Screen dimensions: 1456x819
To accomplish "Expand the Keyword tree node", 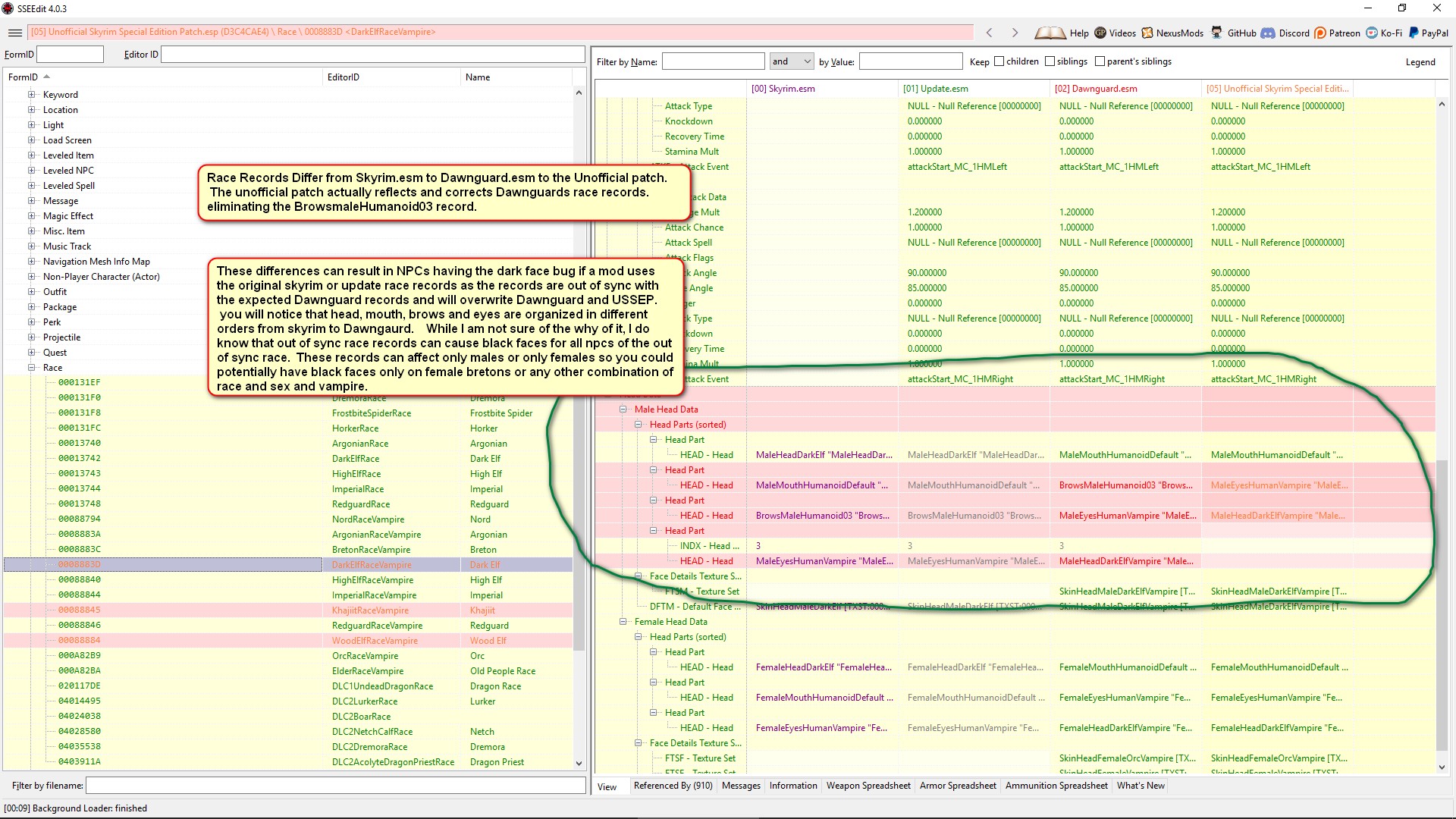I will (32, 95).
